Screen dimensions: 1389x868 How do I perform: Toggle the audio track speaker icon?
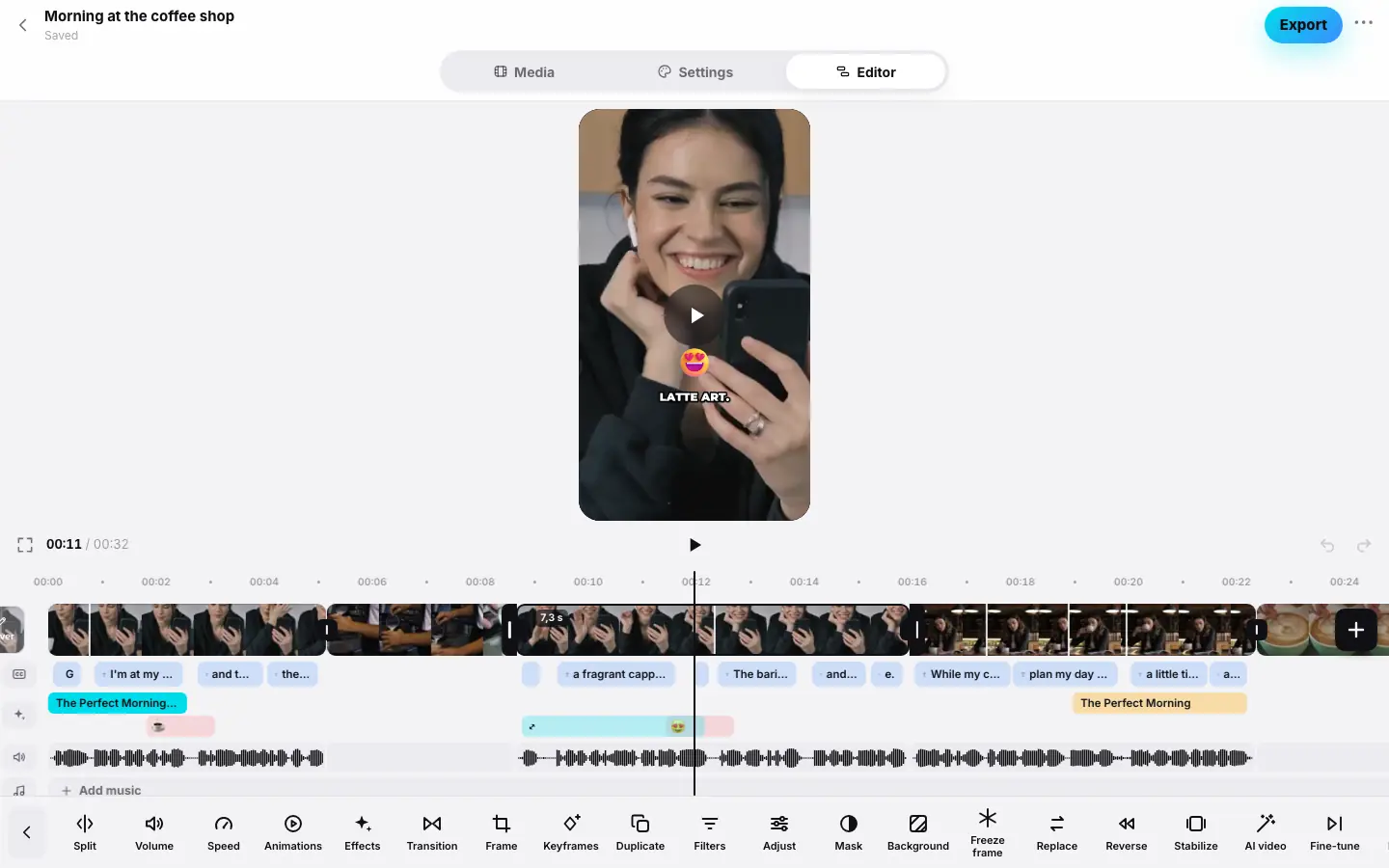pos(19,757)
